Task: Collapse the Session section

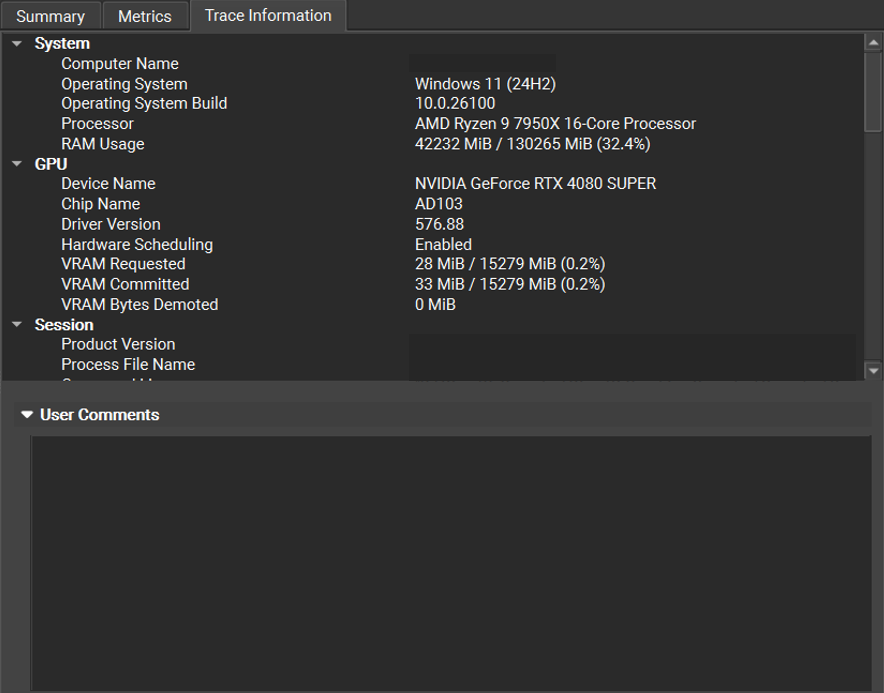Action: coord(16,324)
